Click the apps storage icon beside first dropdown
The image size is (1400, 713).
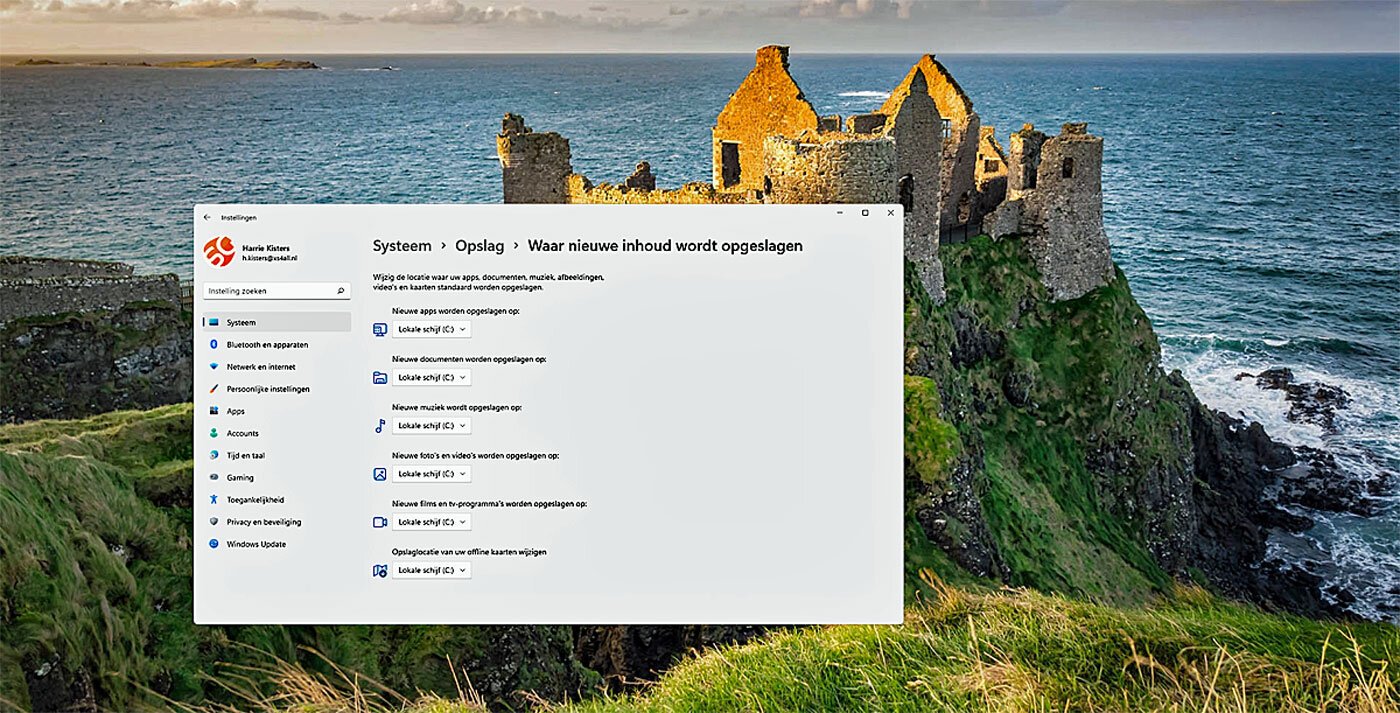380,329
